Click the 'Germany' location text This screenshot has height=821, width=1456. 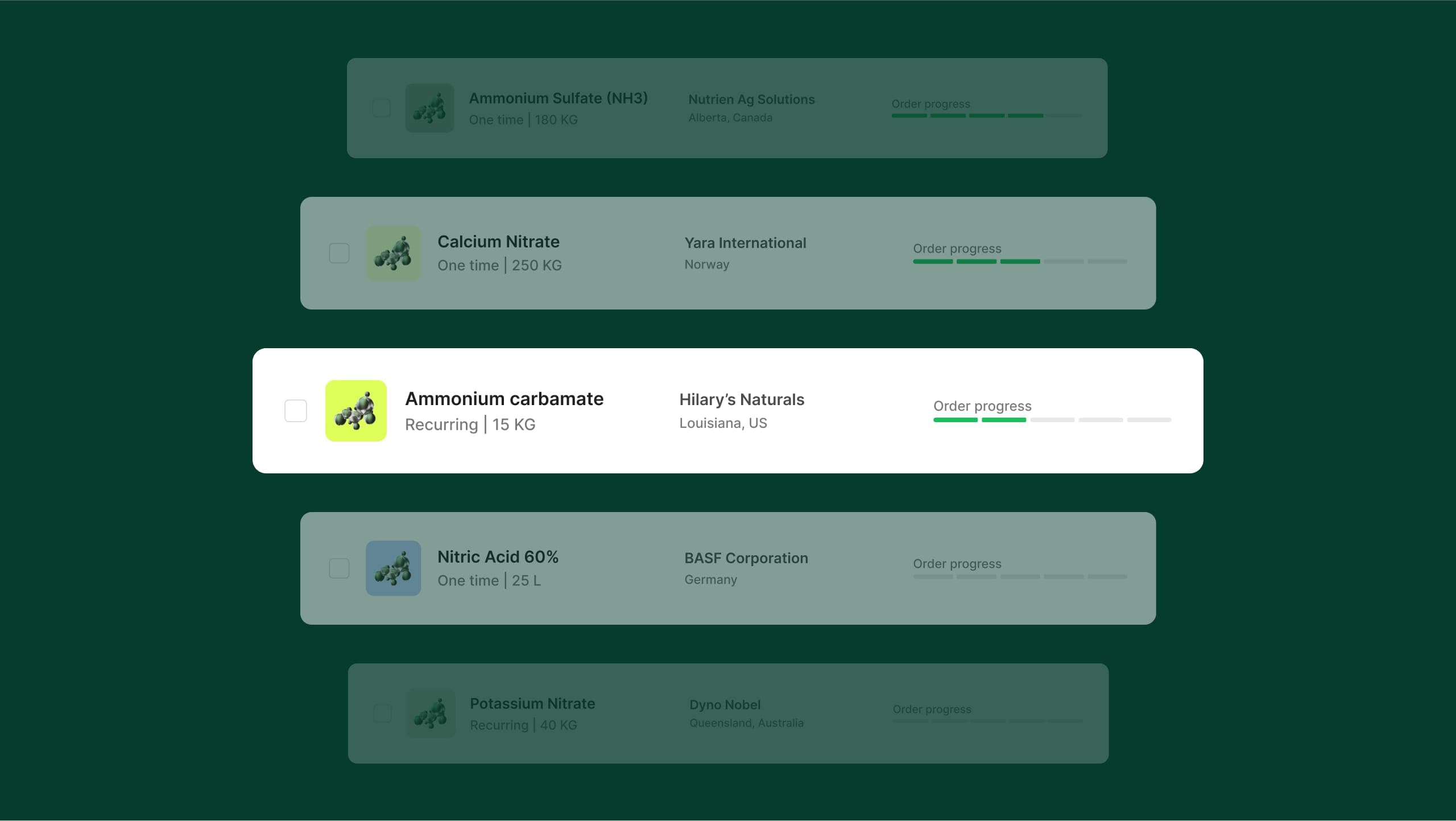click(711, 580)
